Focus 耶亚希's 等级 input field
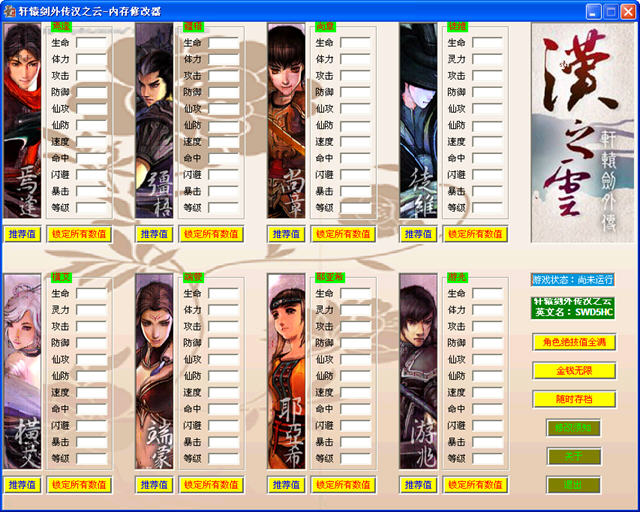This screenshot has height=512, width=640. coord(356,459)
